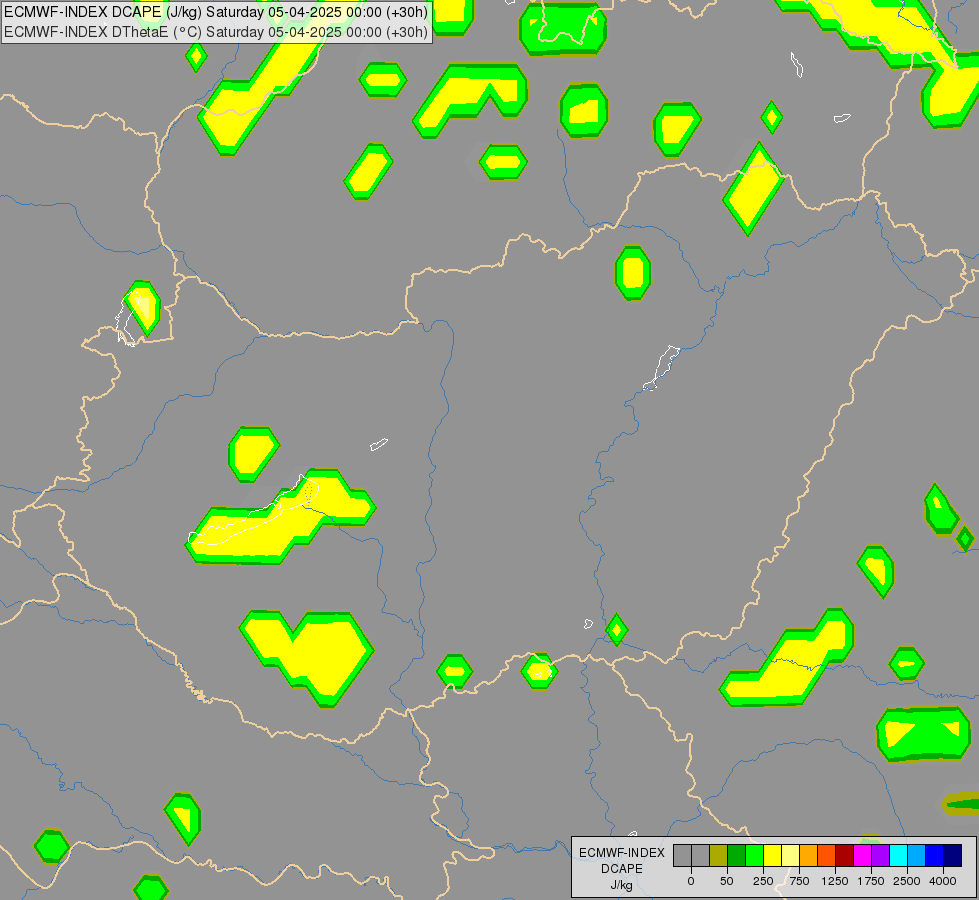Viewport: 979px width, 900px height.
Task: Click the legend tick label '4000'
Action: [943, 881]
